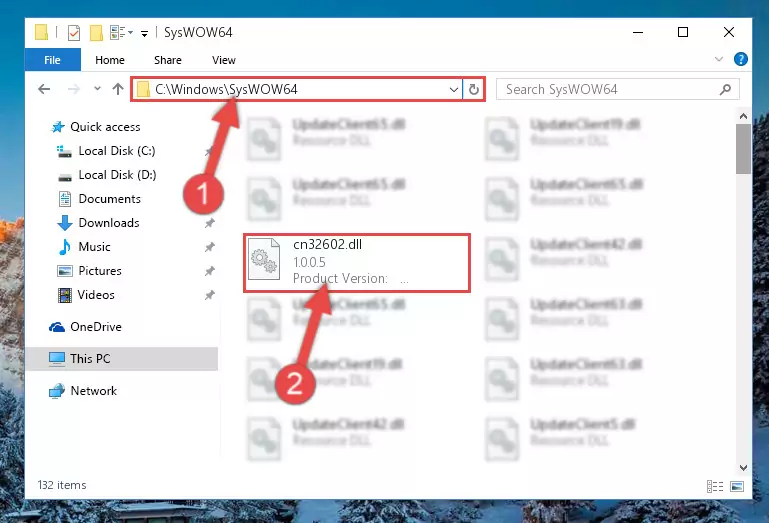Click the folder icon in title bar
The height and width of the screenshot is (523, 769).
(42, 32)
